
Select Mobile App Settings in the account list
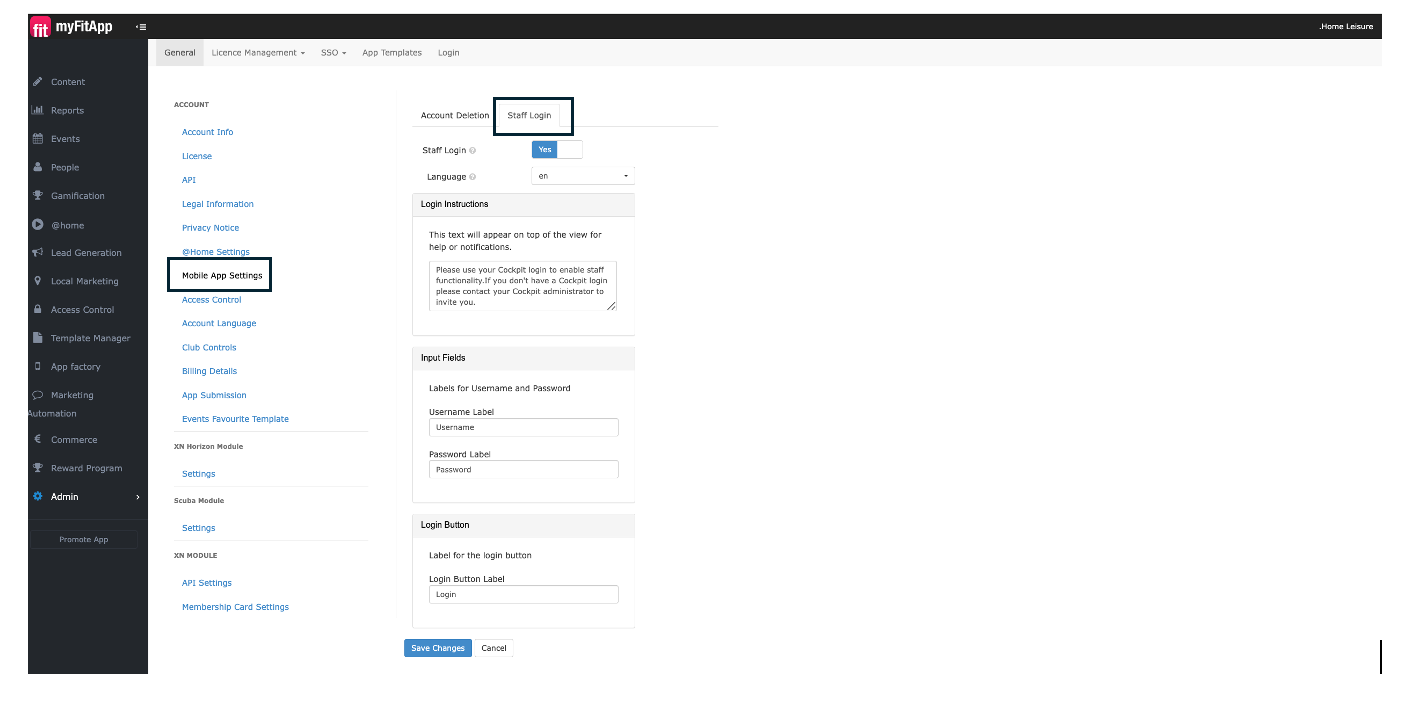[x=222, y=275]
